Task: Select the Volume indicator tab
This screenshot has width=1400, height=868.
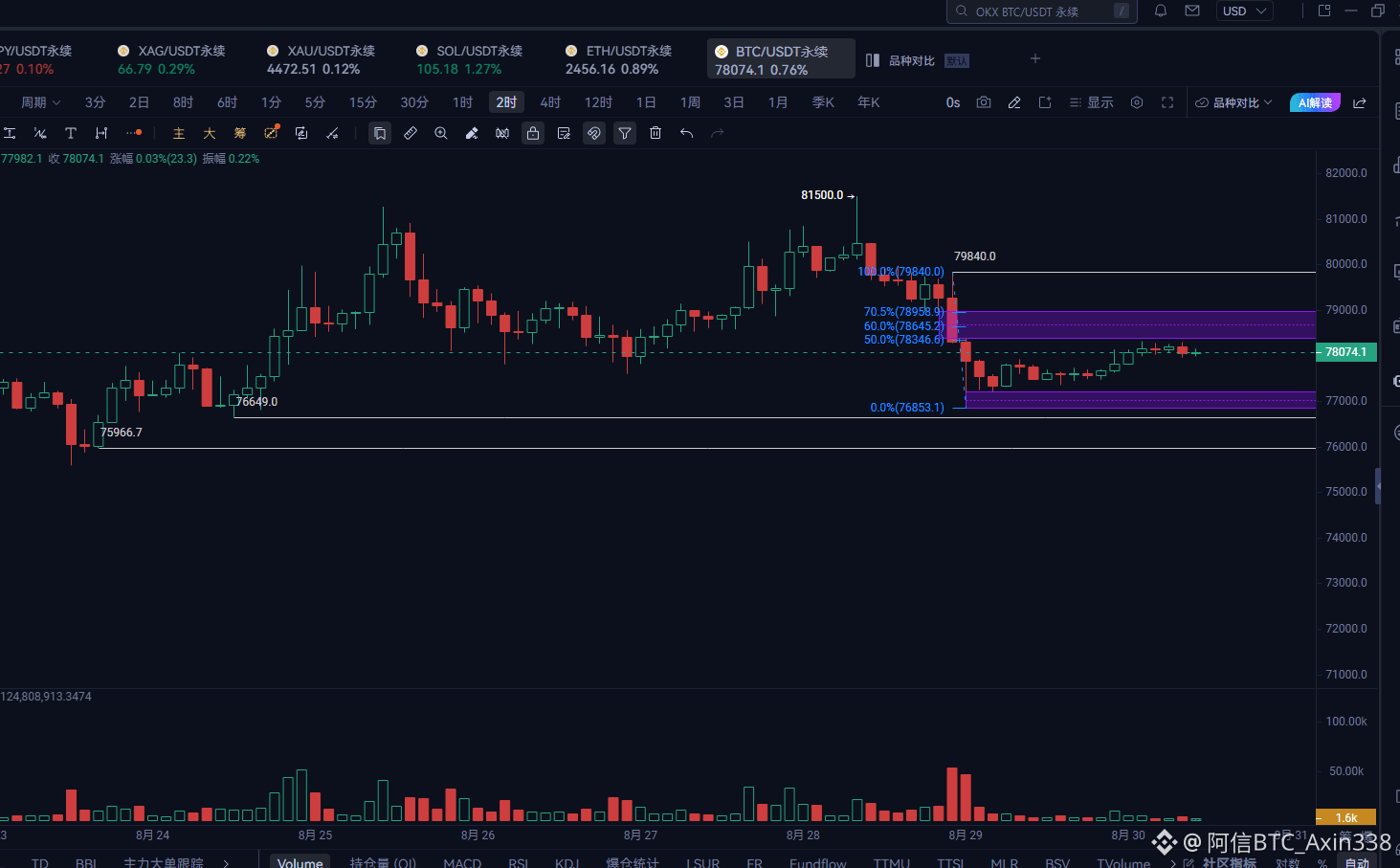Action: 300,862
